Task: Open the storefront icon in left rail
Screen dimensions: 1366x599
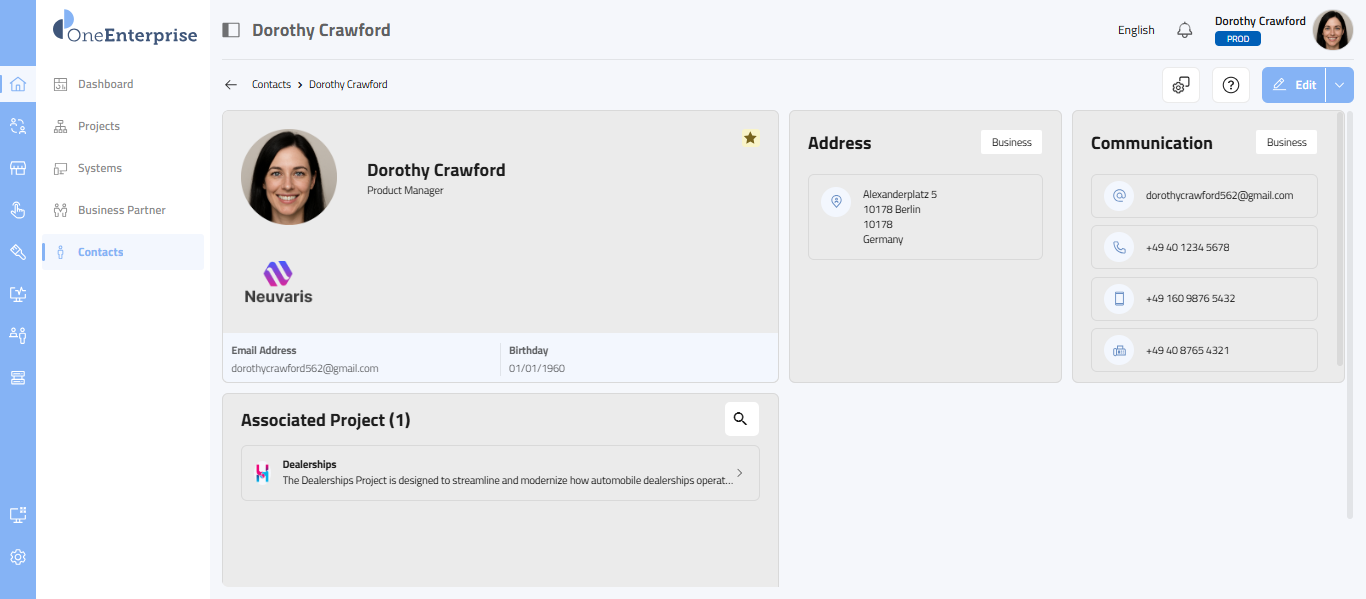Action: click(18, 168)
